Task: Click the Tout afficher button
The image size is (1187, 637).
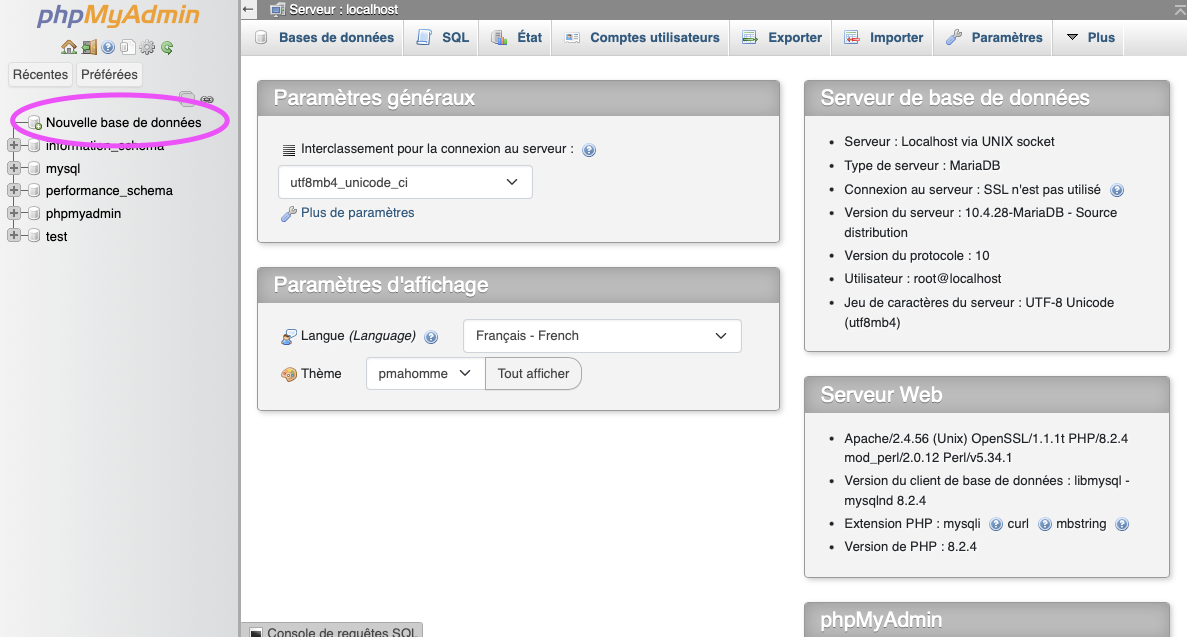Action: coord(533,374)
